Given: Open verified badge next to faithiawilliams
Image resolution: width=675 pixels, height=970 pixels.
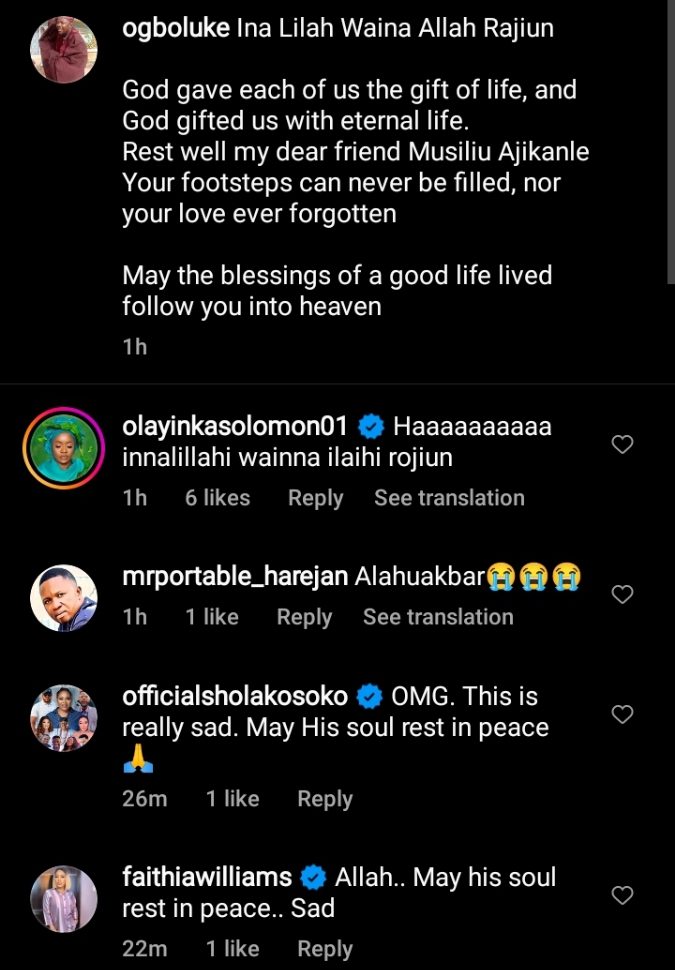Looking at the screenshot, I should [313, 878].
